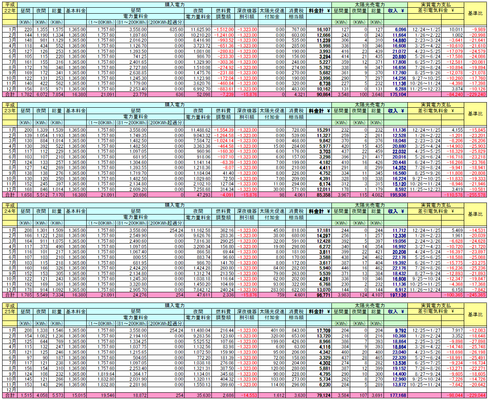Select the 23年 total income cell 195,936
The width and height of the screenshot is (489, 400).
(395, 195)
